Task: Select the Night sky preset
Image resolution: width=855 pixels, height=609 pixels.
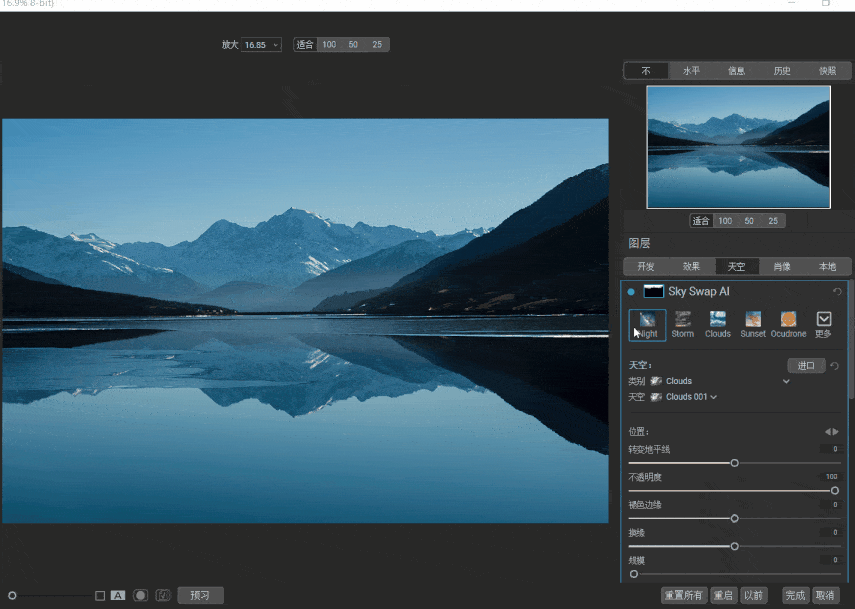Action: point(647,324)
